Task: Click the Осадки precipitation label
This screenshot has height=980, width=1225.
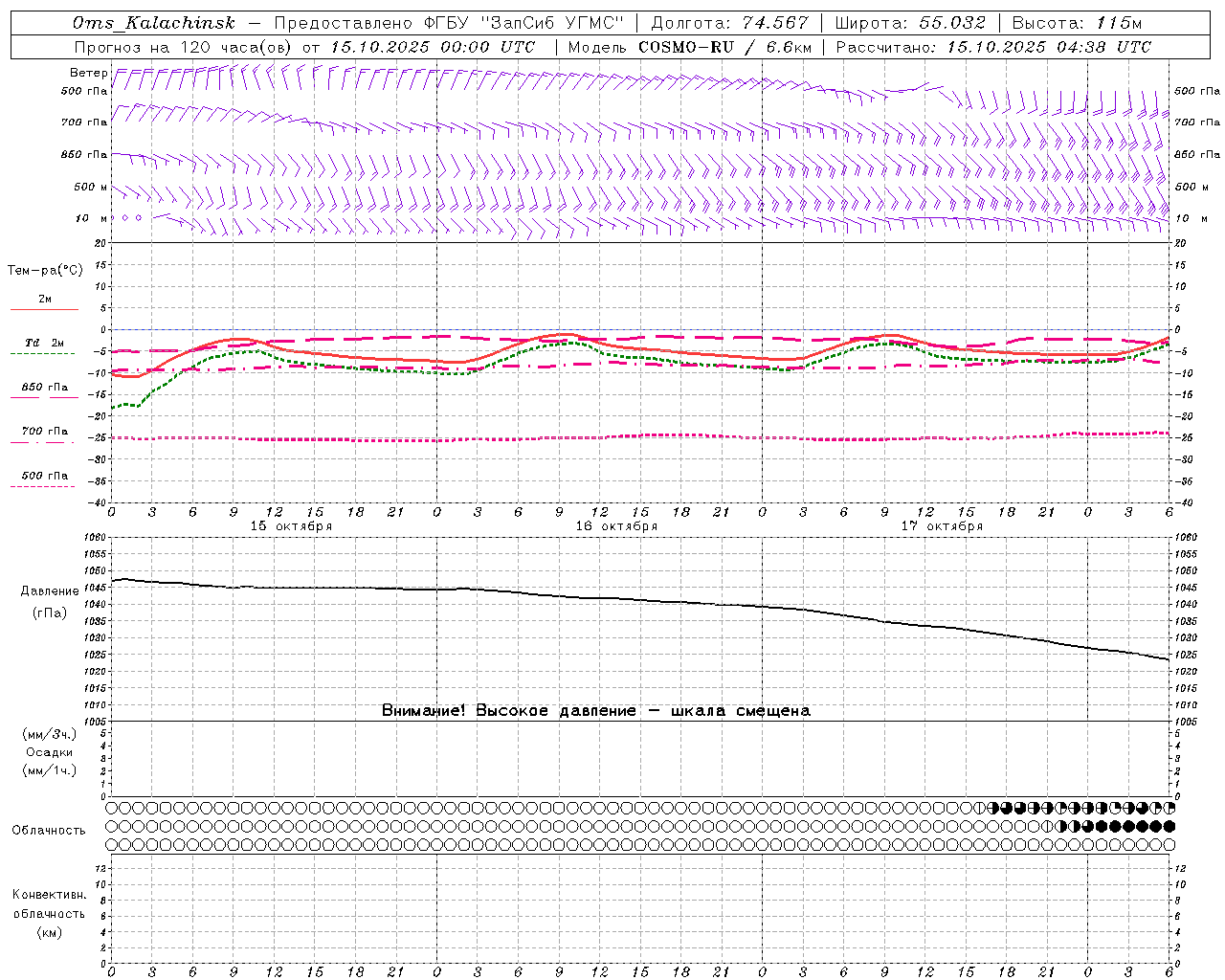Action: coord(50,752)
